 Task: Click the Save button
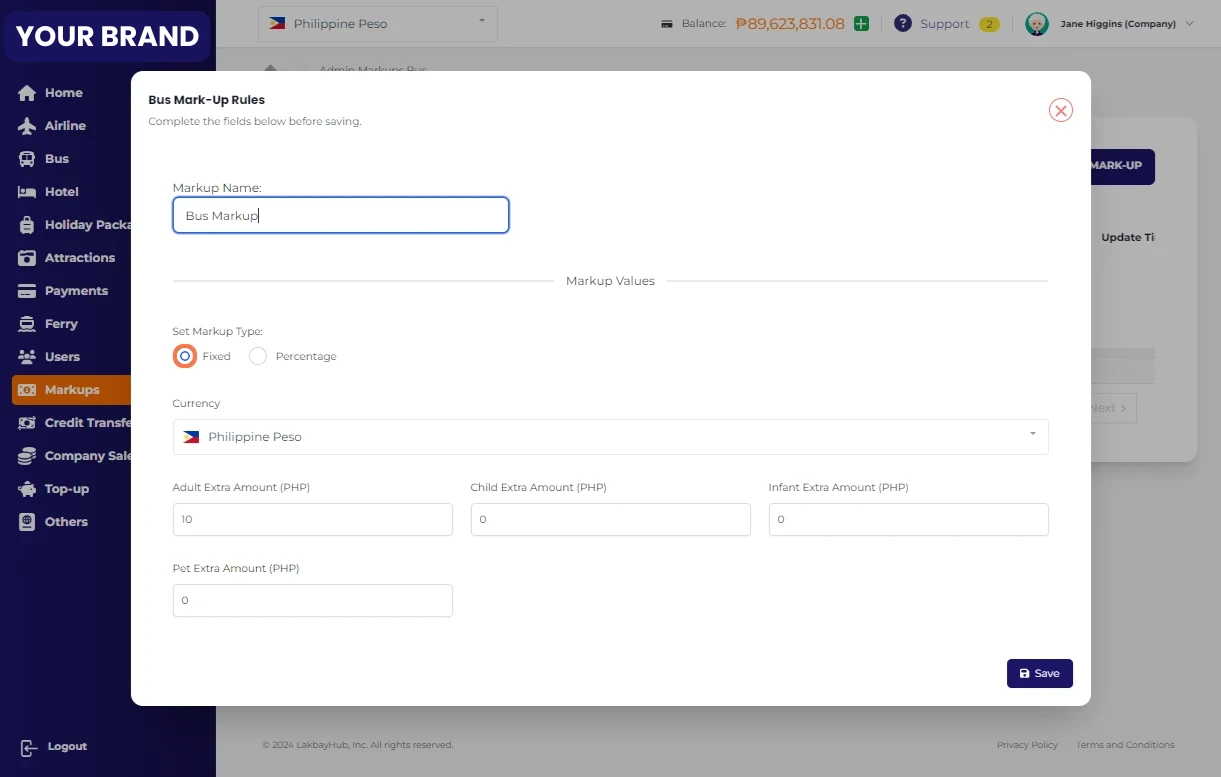1039,673
